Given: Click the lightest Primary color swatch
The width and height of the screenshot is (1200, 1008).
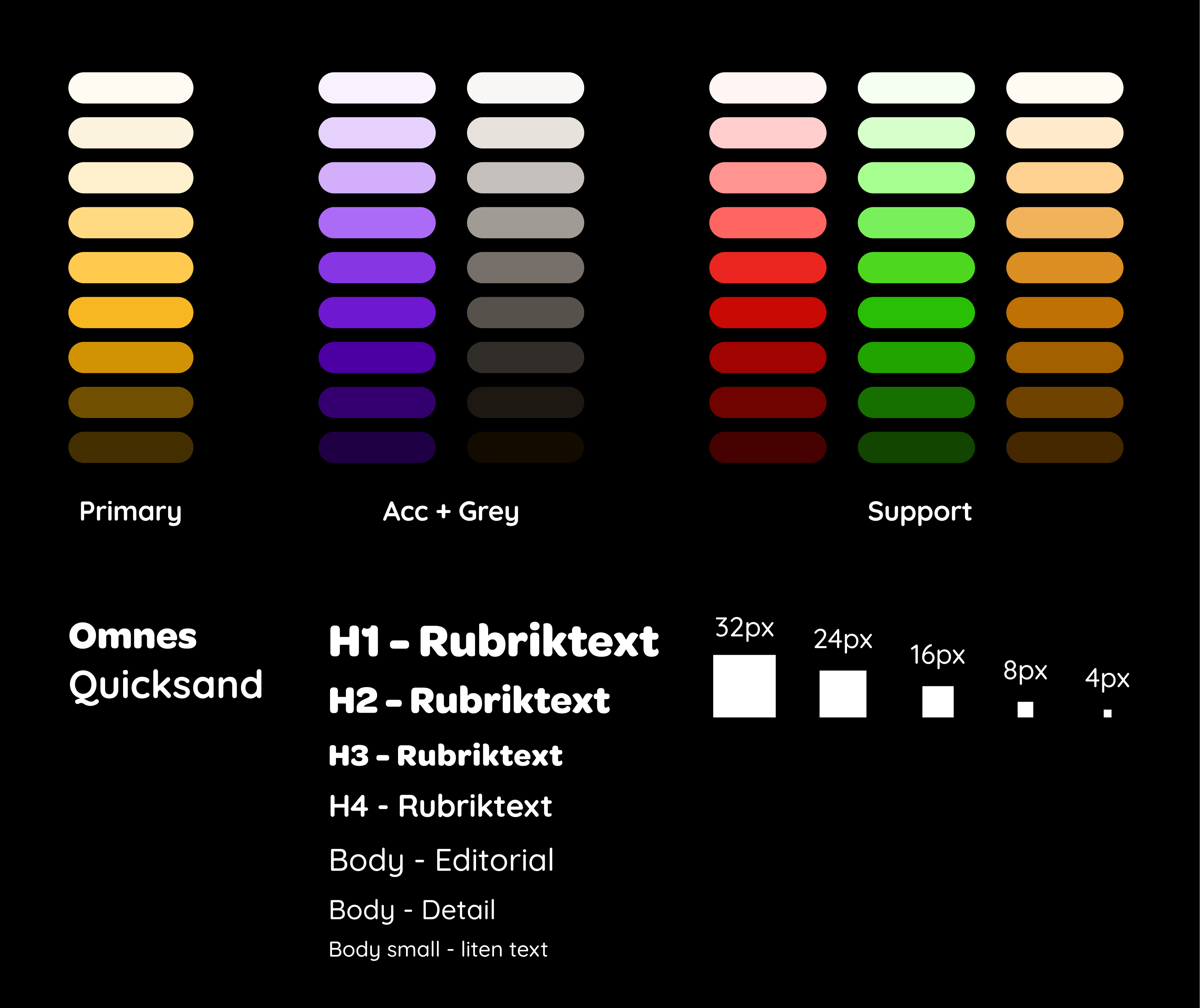Looking at the screenshot, I should [131, 88].
